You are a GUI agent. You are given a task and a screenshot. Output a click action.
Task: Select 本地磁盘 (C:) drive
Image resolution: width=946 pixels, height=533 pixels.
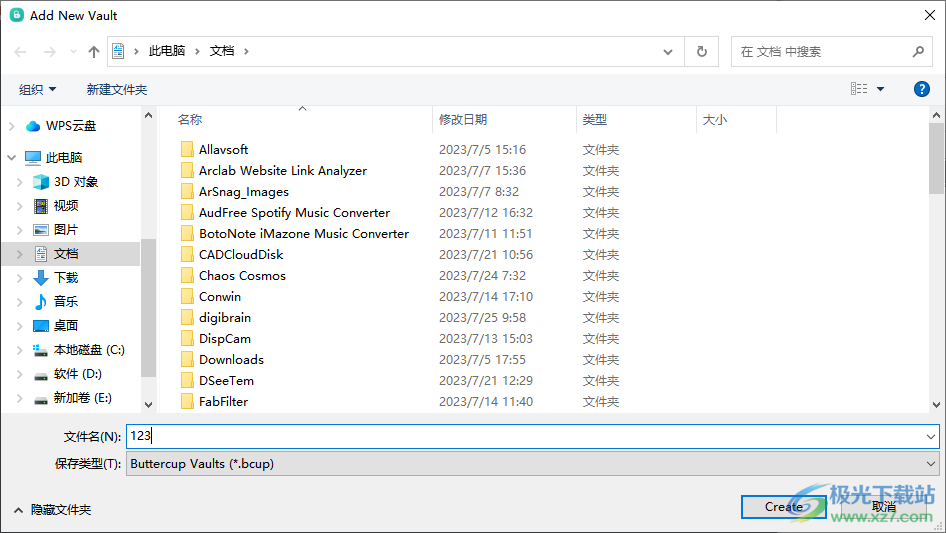click(x=89, y=349)
